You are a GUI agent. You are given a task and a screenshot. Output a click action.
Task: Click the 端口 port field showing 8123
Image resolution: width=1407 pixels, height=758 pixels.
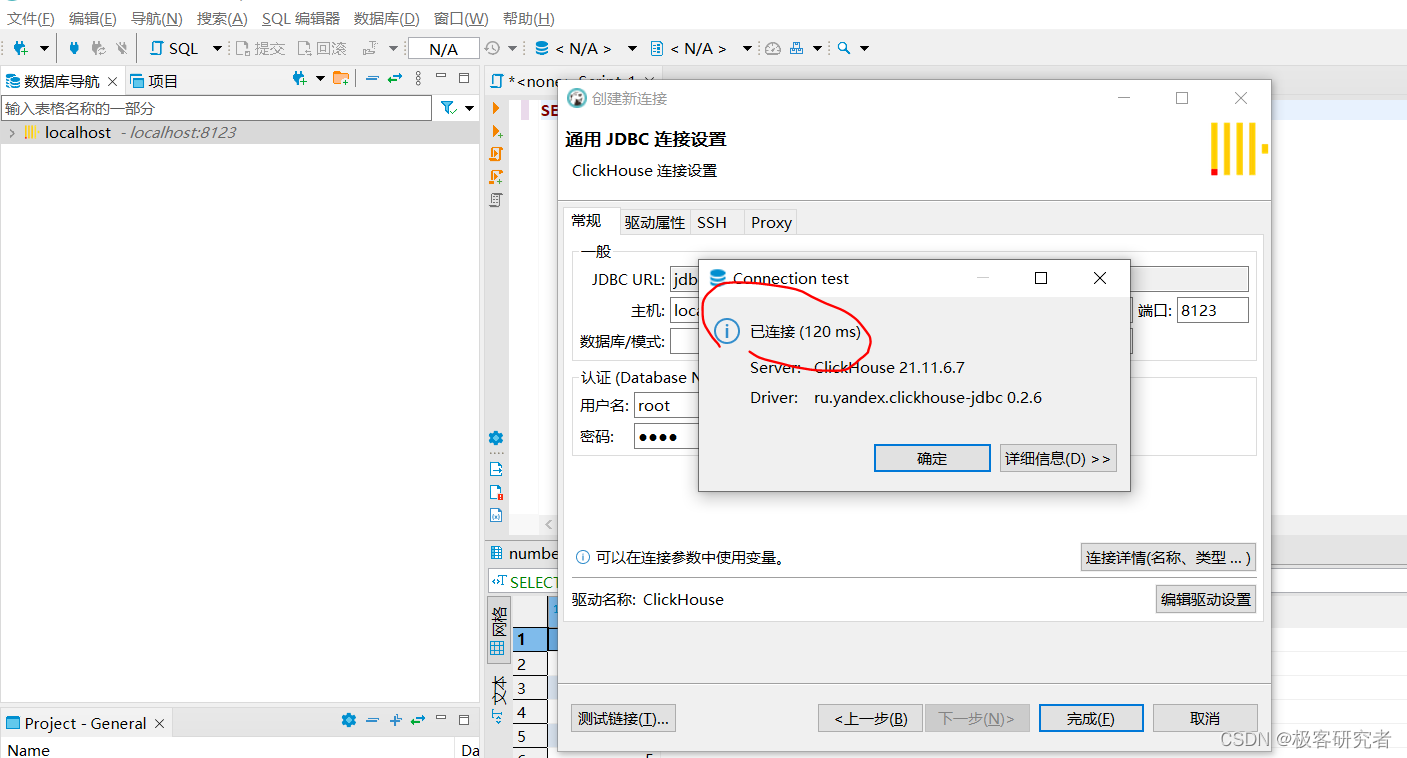tap(1212, 310)
